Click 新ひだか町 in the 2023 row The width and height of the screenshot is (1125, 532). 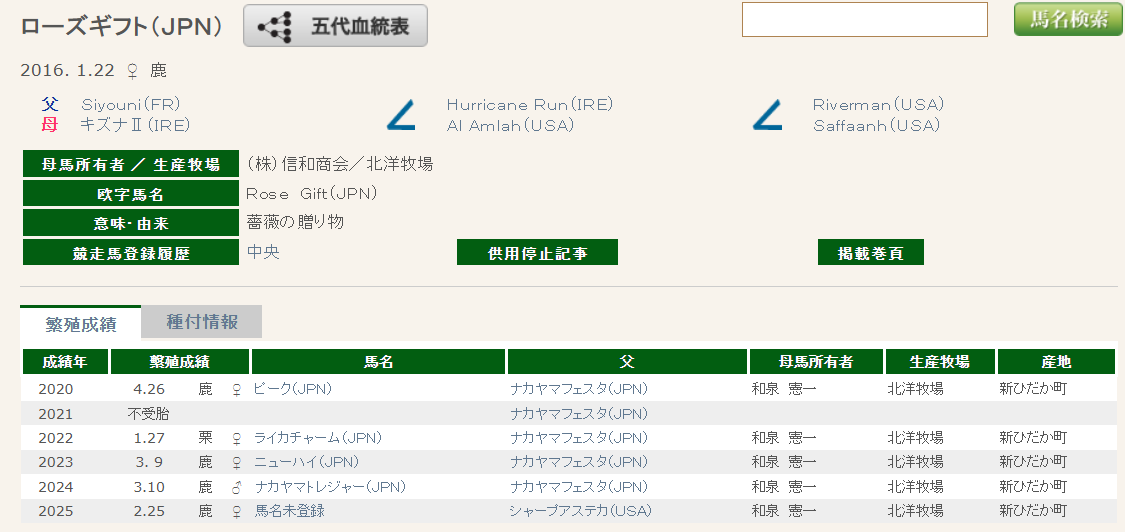pos(1033,461)
